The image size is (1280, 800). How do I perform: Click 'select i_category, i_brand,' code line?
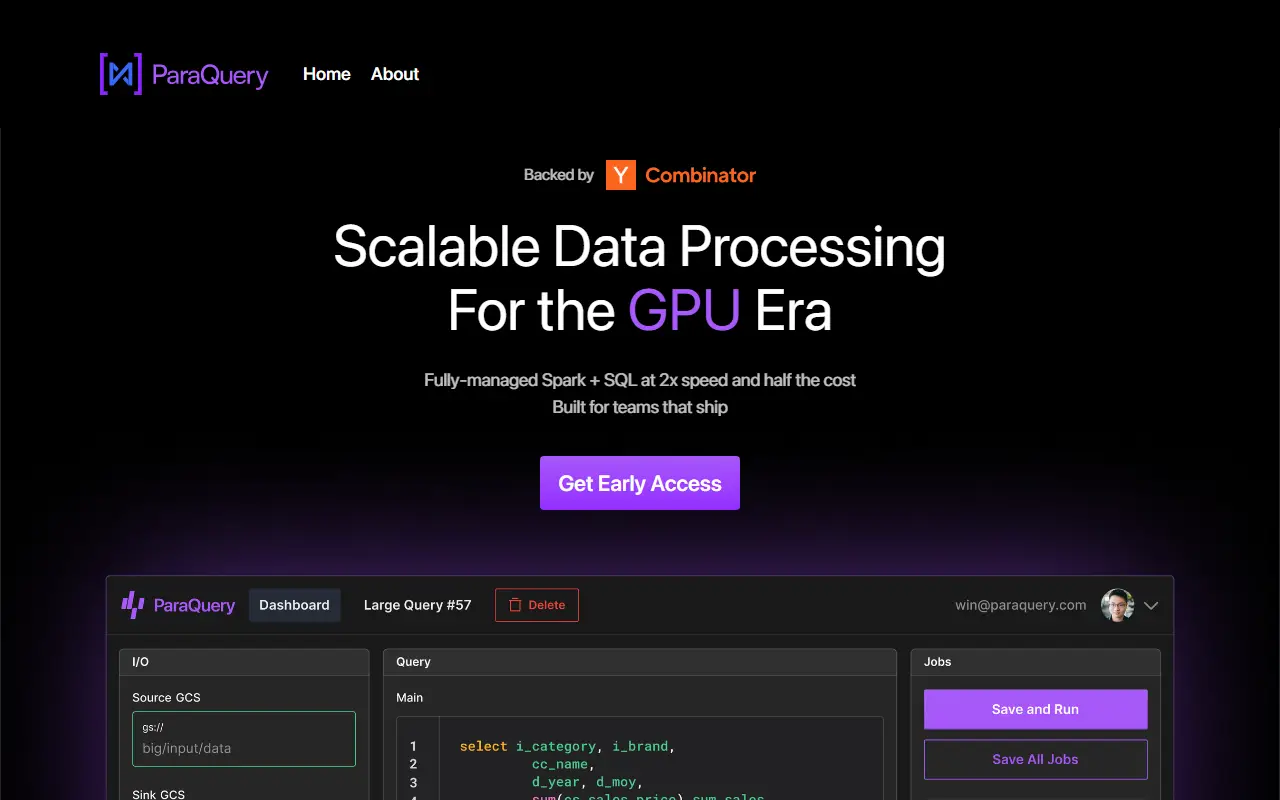(x=567, y=746)
